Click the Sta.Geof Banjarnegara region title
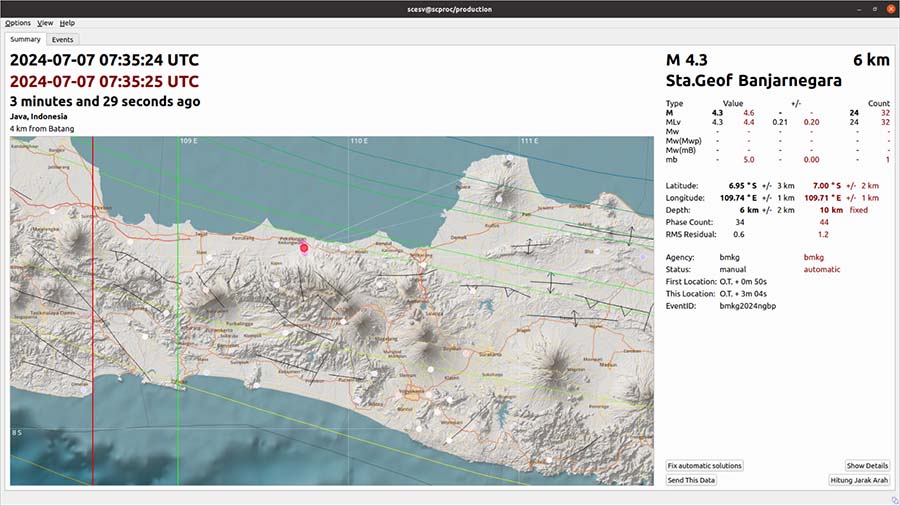900x506 pixels. [x=753, y=81]
